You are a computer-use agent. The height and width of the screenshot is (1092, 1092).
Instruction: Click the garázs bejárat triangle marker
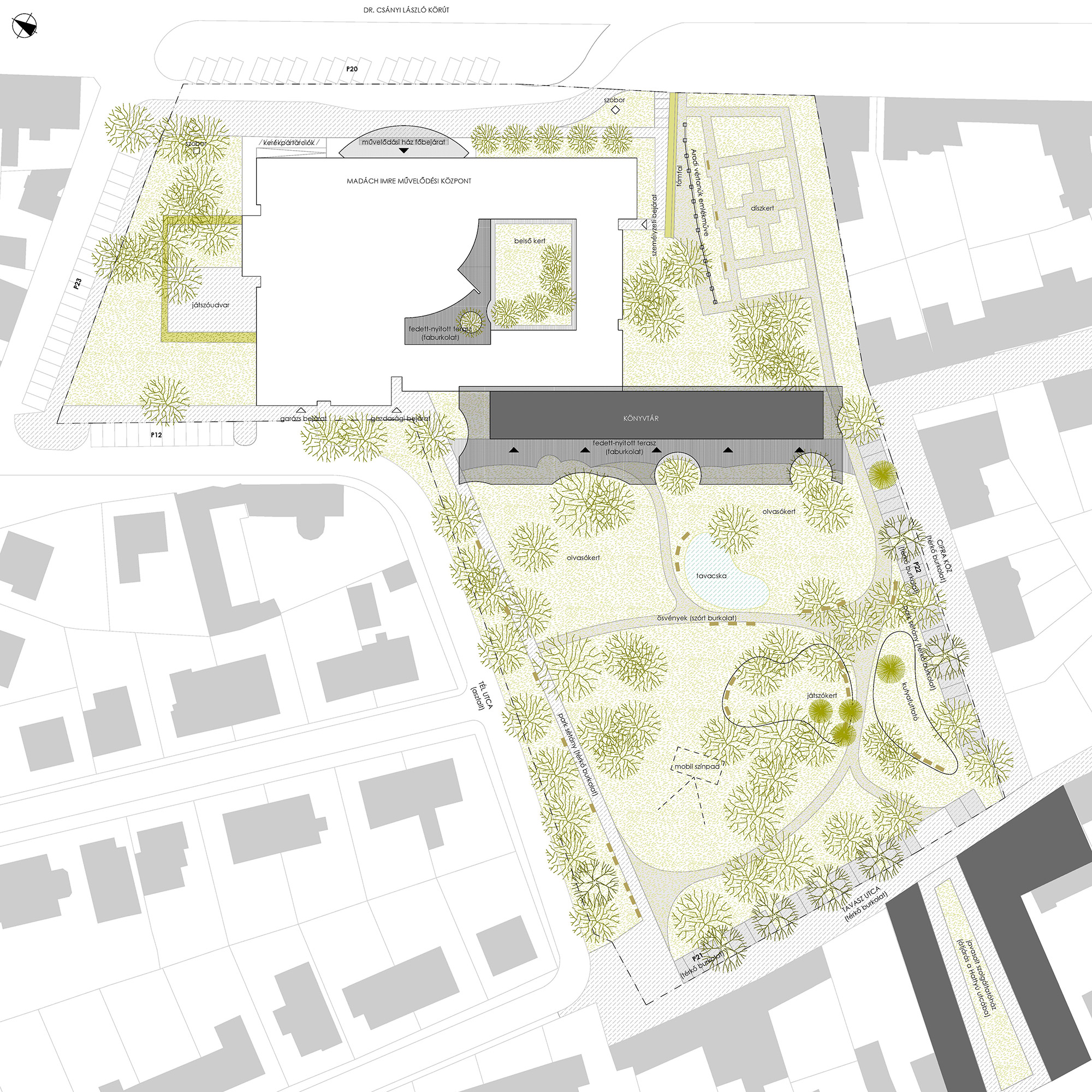tap(301, 410)
